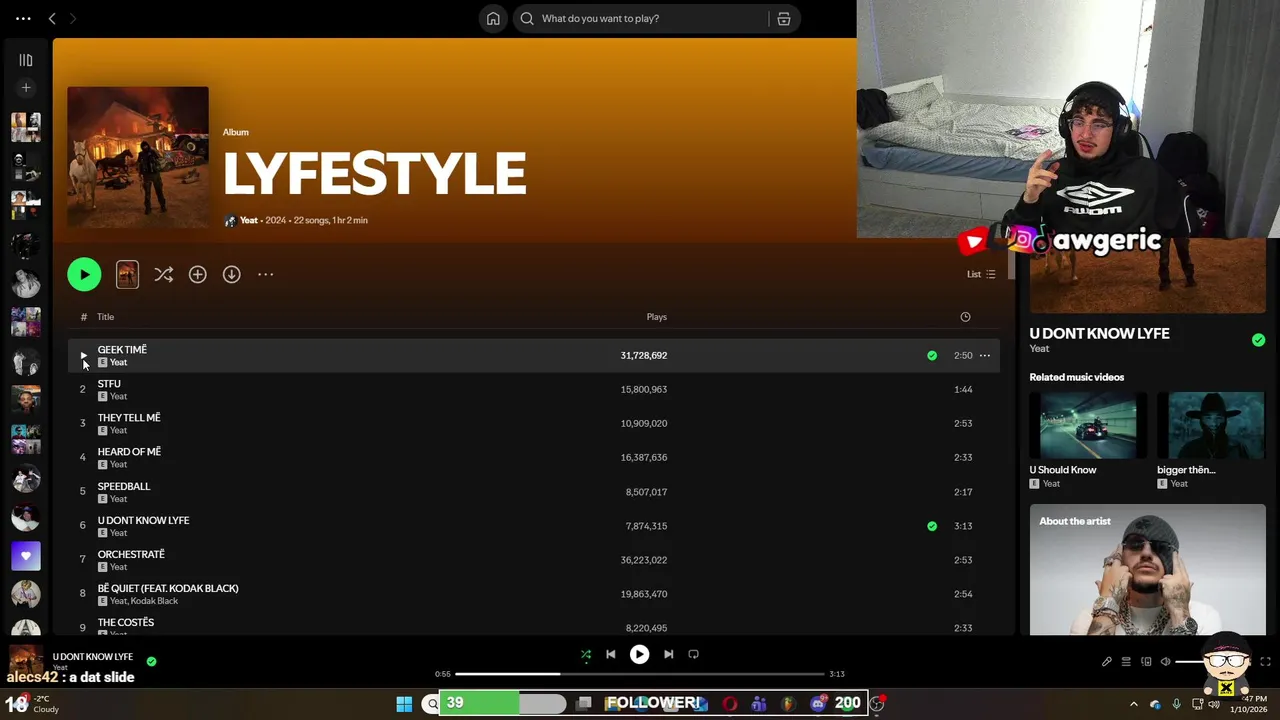Open the three-dot app menu

pyautogui.click(x=23, y=18)
